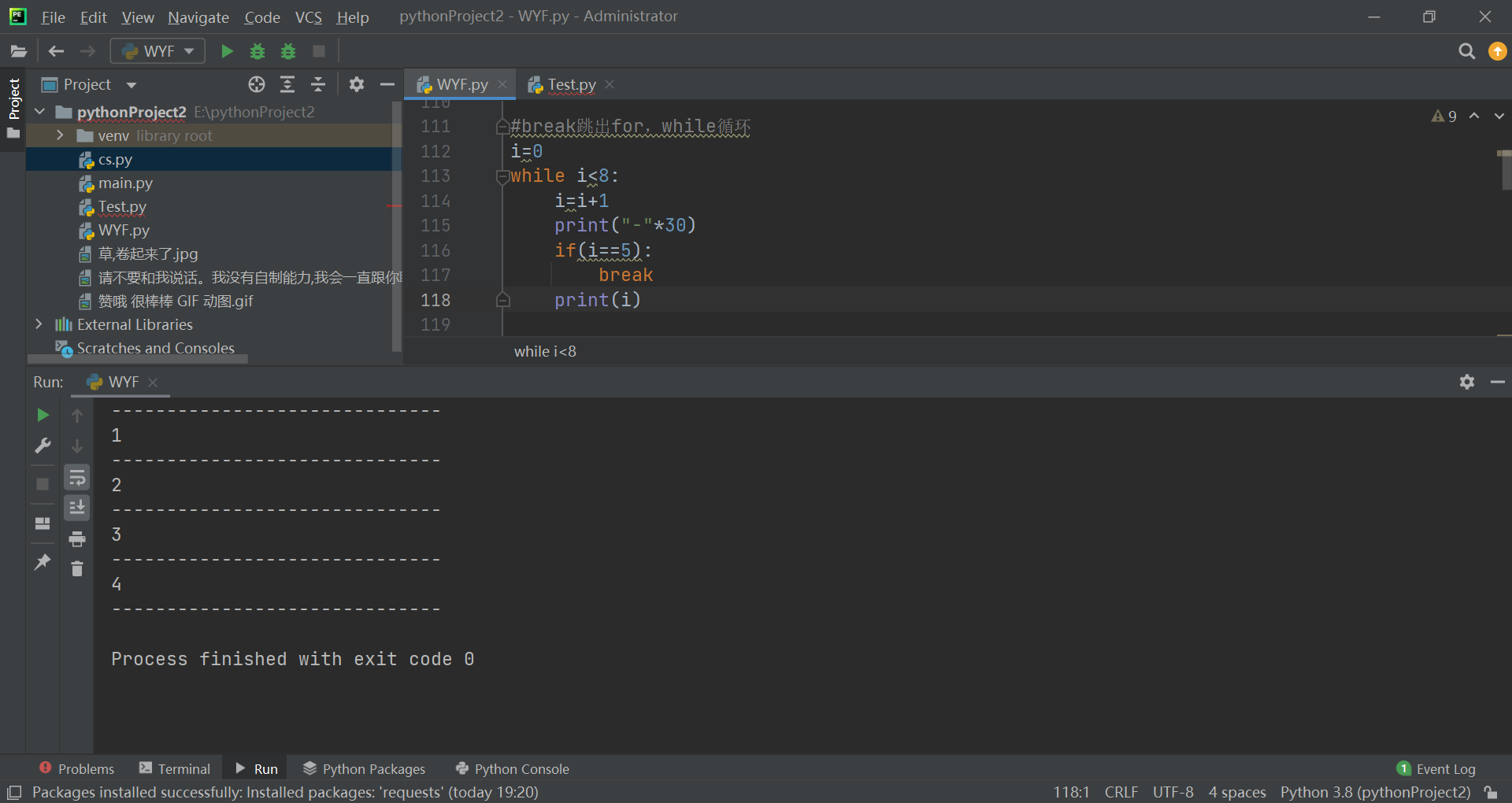Open the WYF run configuration dropdown

click(x=158, y=51)
